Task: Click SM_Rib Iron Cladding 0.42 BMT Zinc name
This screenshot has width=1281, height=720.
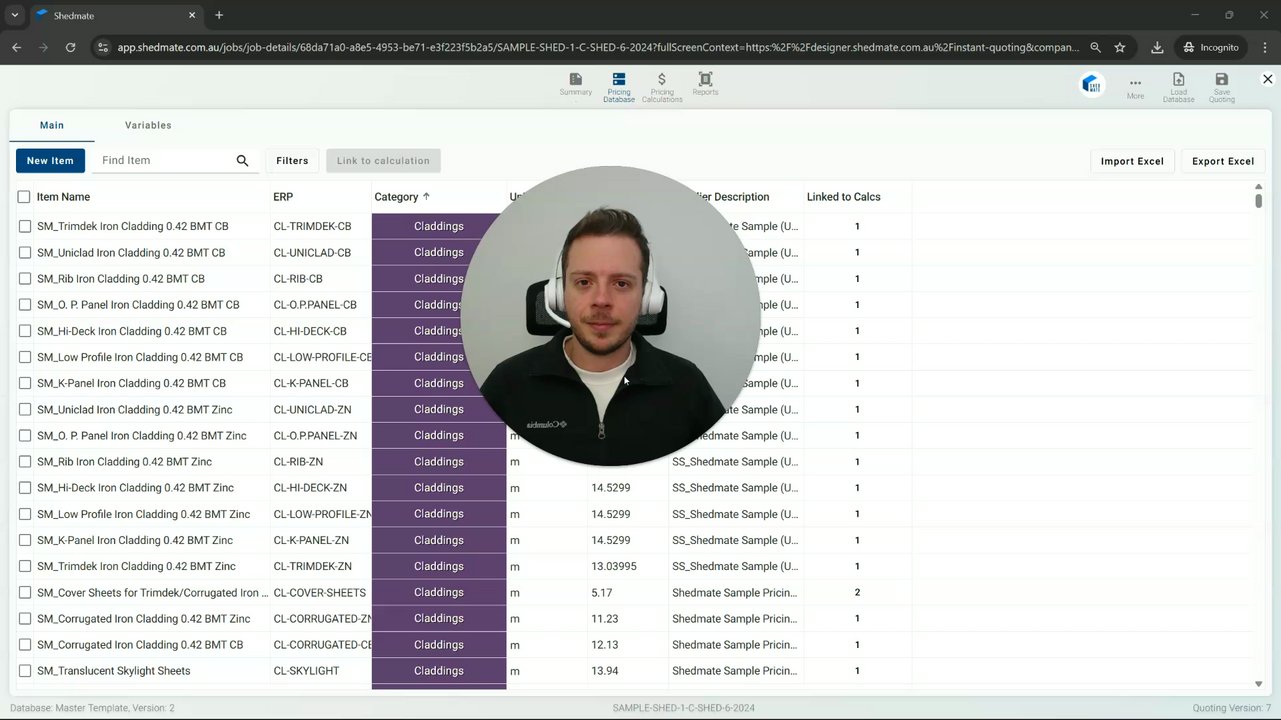Action: point(124,462)
